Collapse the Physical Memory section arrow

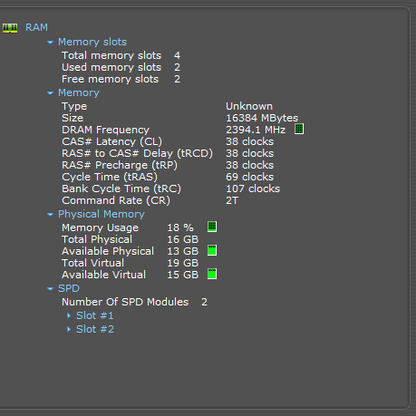click(x=50, y=215)
